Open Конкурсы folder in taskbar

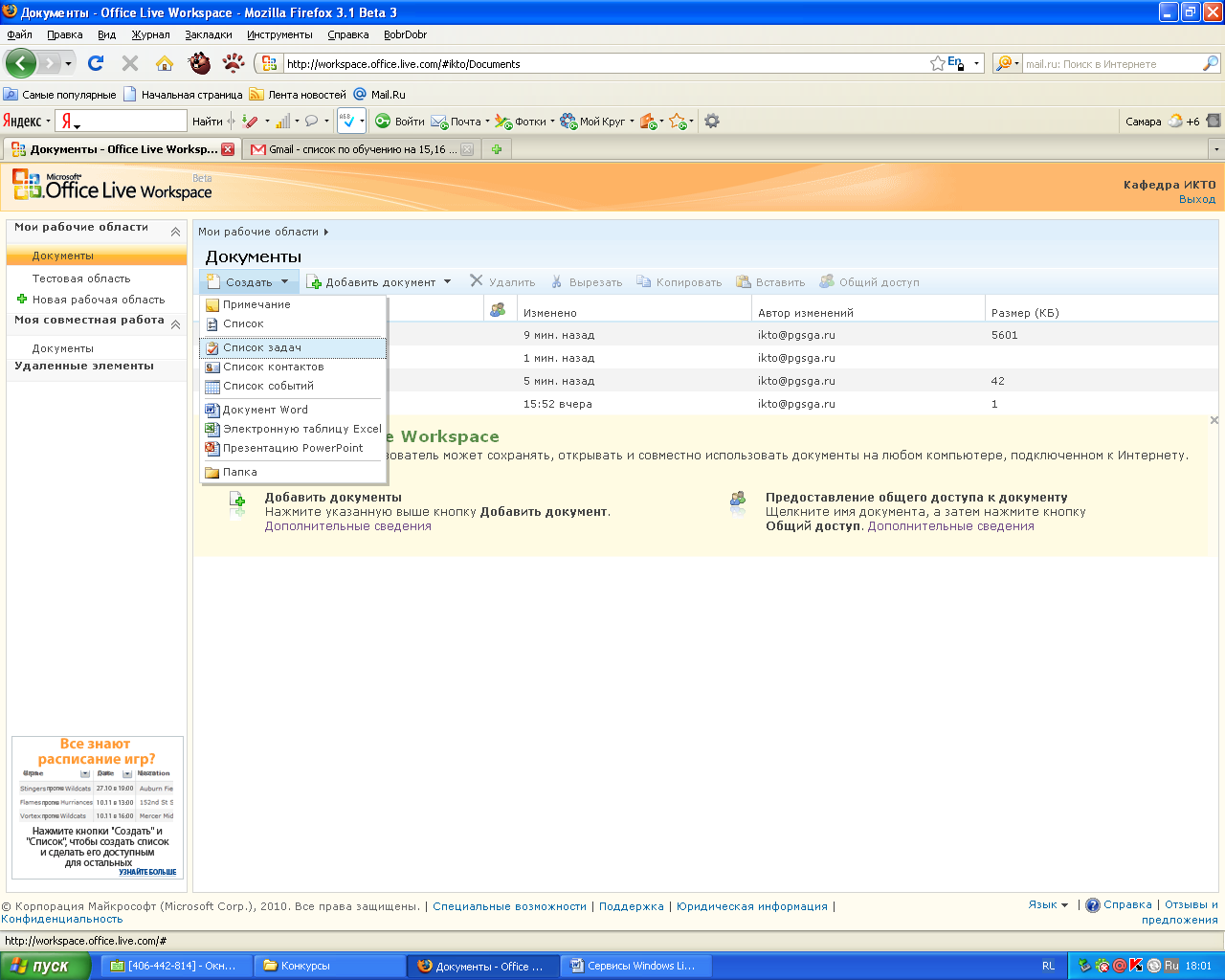click(330, 966)
